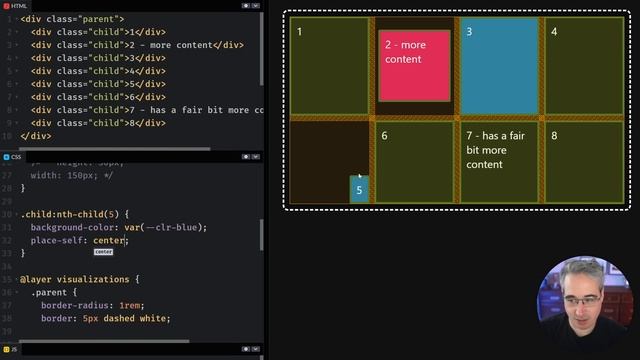The height and width of the screenshot is (360, 640).
Task: Click small blue box 5 in preview
Action: (359, 189)
